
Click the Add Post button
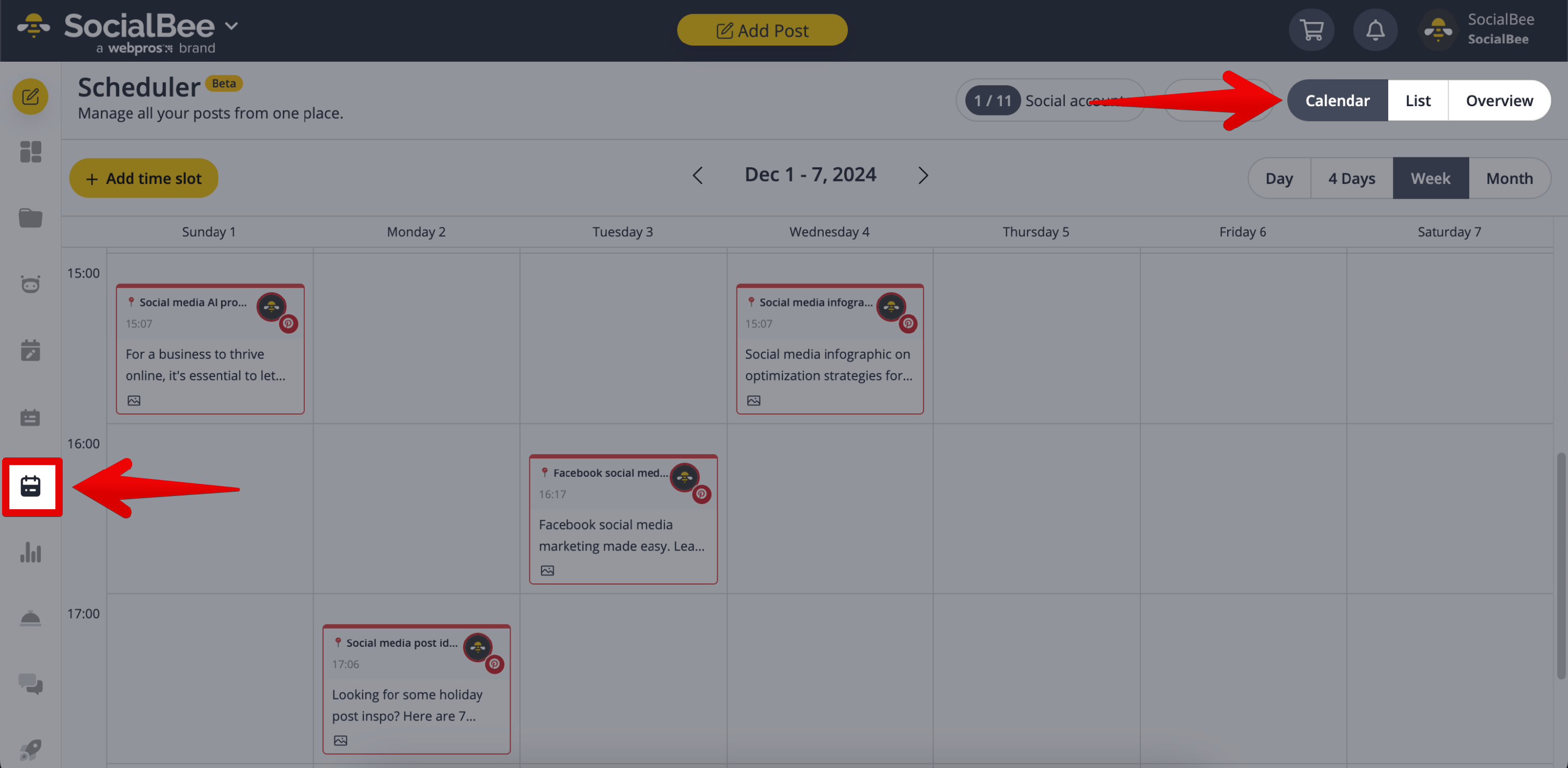coord(762,30)
